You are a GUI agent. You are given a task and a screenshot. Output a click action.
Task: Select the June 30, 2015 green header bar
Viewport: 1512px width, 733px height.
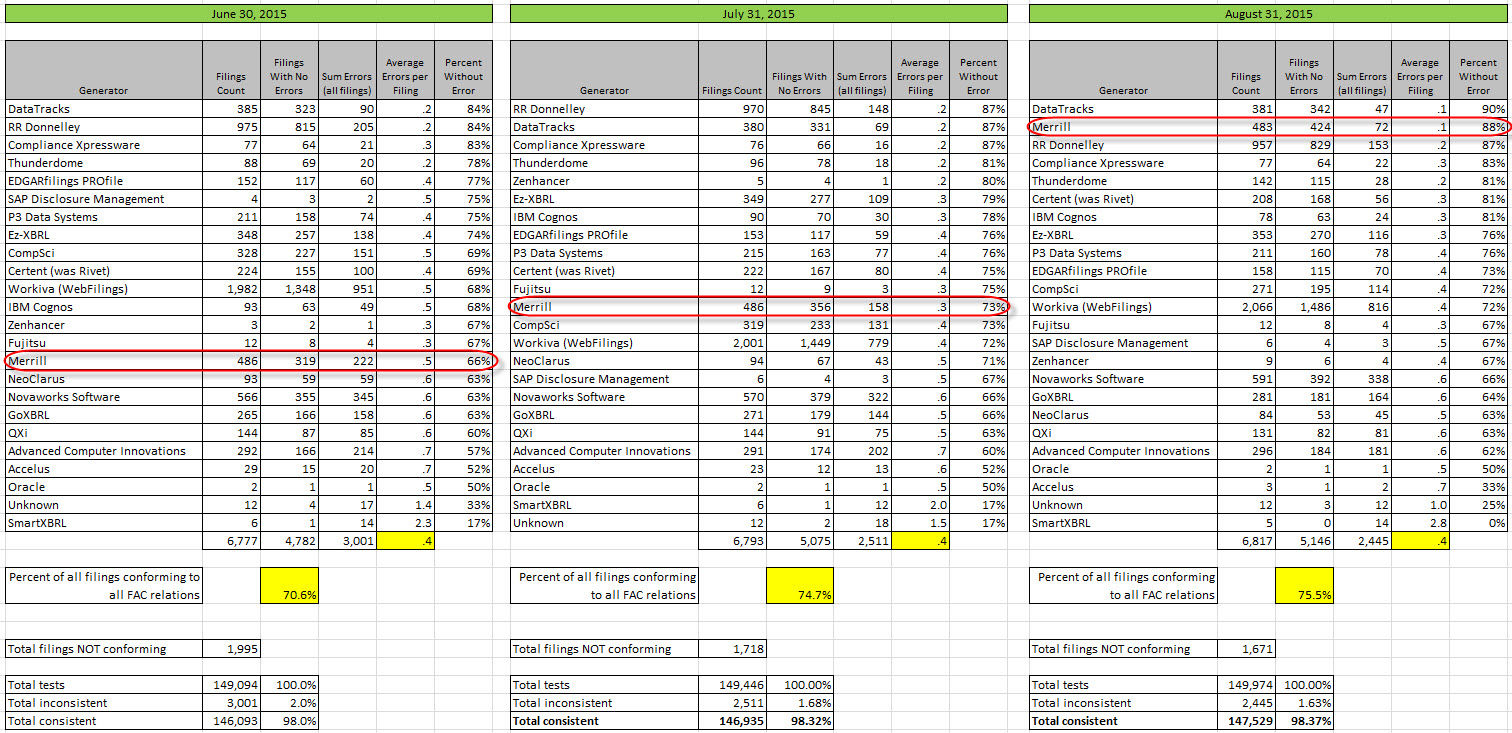249,14
